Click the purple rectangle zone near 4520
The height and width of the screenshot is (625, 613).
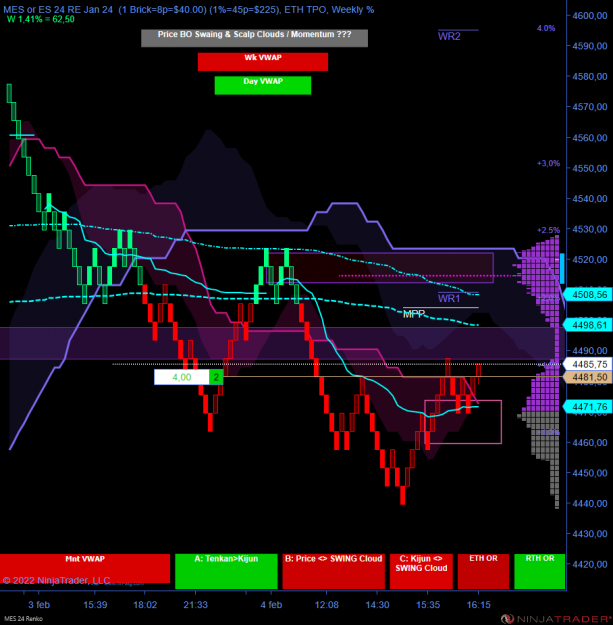point(380,268)
